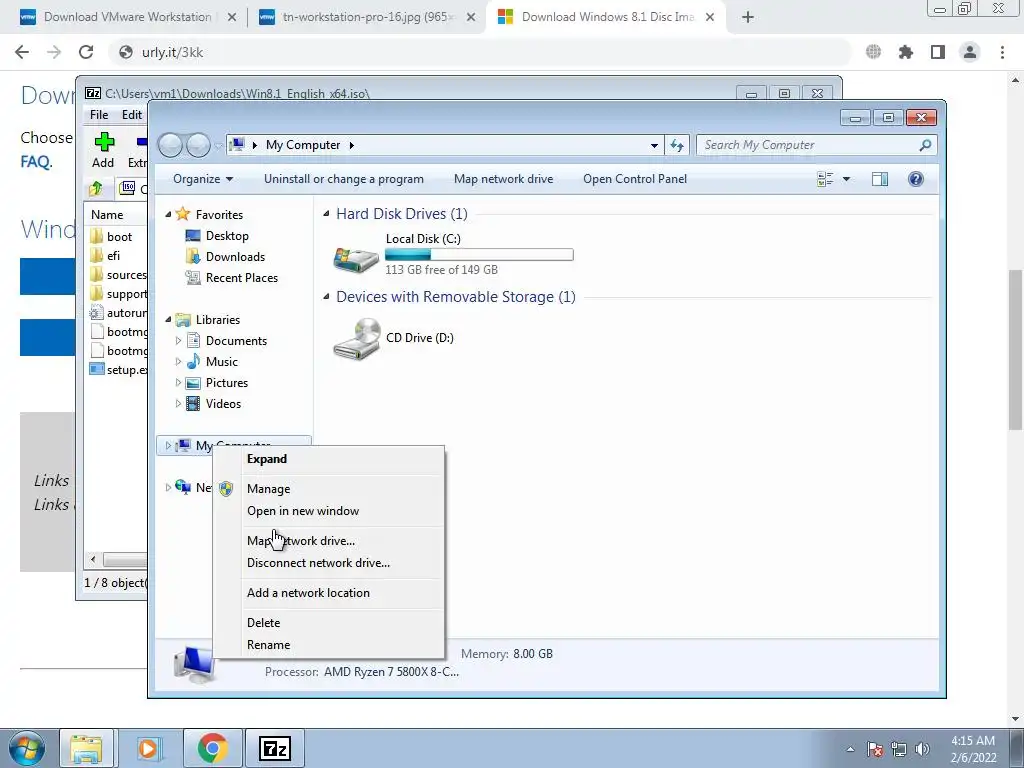The width and height of the screenshot is (1024, 768).
Task: Open Windows Media Player taskbar icon
Action: pos(148,748)
